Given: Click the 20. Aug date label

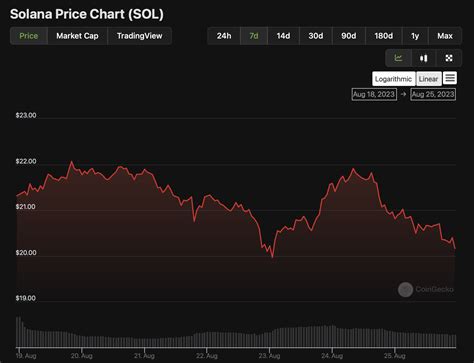Looking at the screenshot, I should 82,356.
